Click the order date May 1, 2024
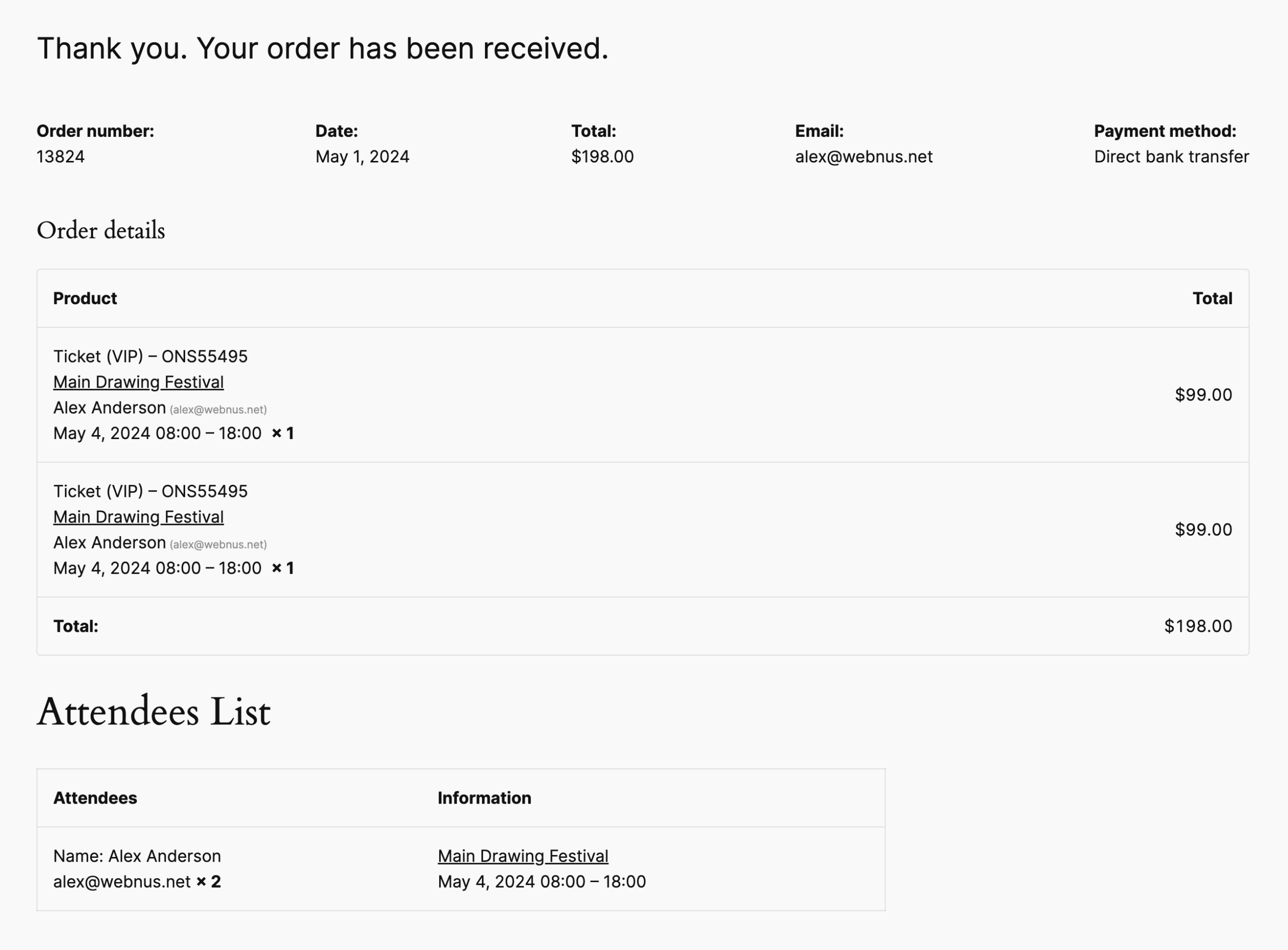 362,157
